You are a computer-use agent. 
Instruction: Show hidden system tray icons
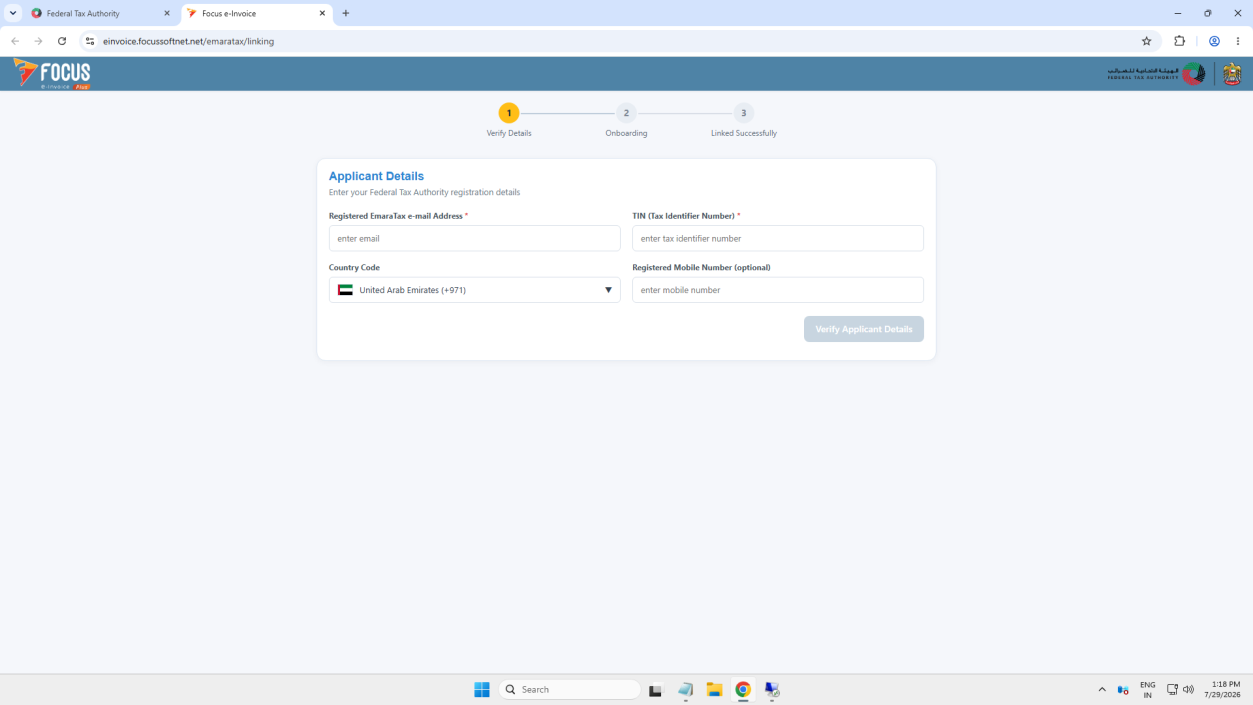click(1102, 689)
